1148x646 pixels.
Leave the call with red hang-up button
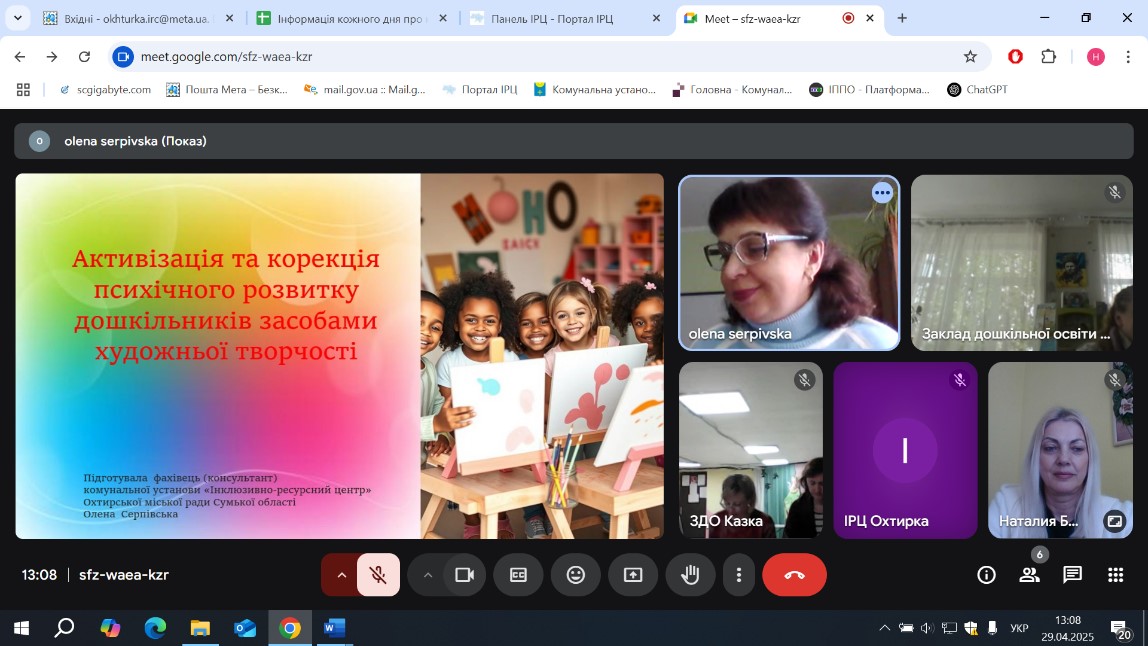794,575
